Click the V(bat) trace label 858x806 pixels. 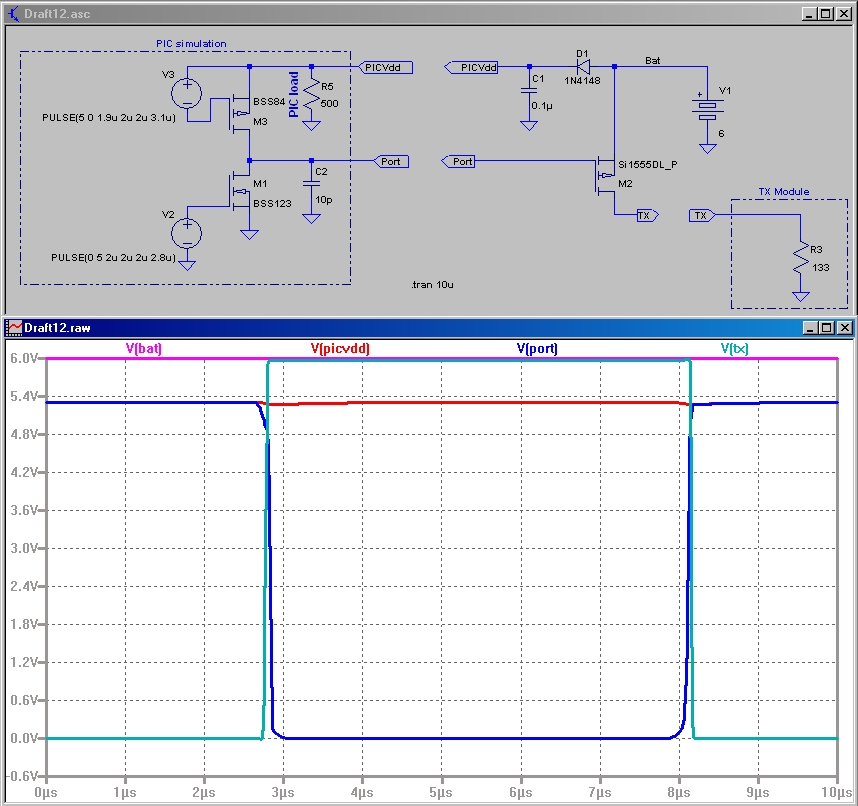click(143, 349)
